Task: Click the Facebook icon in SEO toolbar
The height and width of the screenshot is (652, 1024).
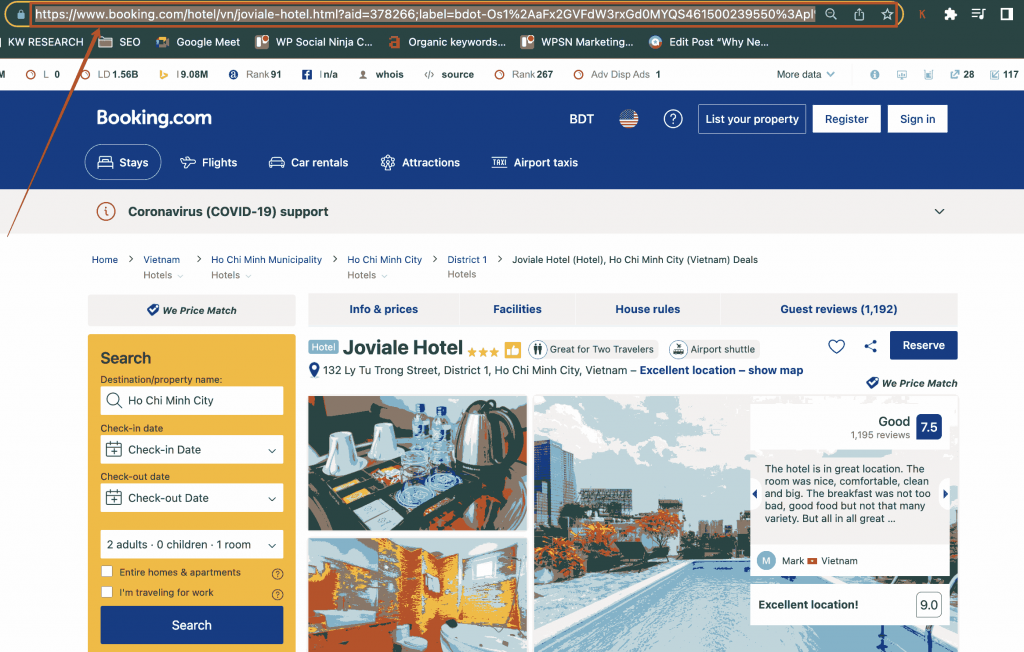Action: [x=307, y=74]
